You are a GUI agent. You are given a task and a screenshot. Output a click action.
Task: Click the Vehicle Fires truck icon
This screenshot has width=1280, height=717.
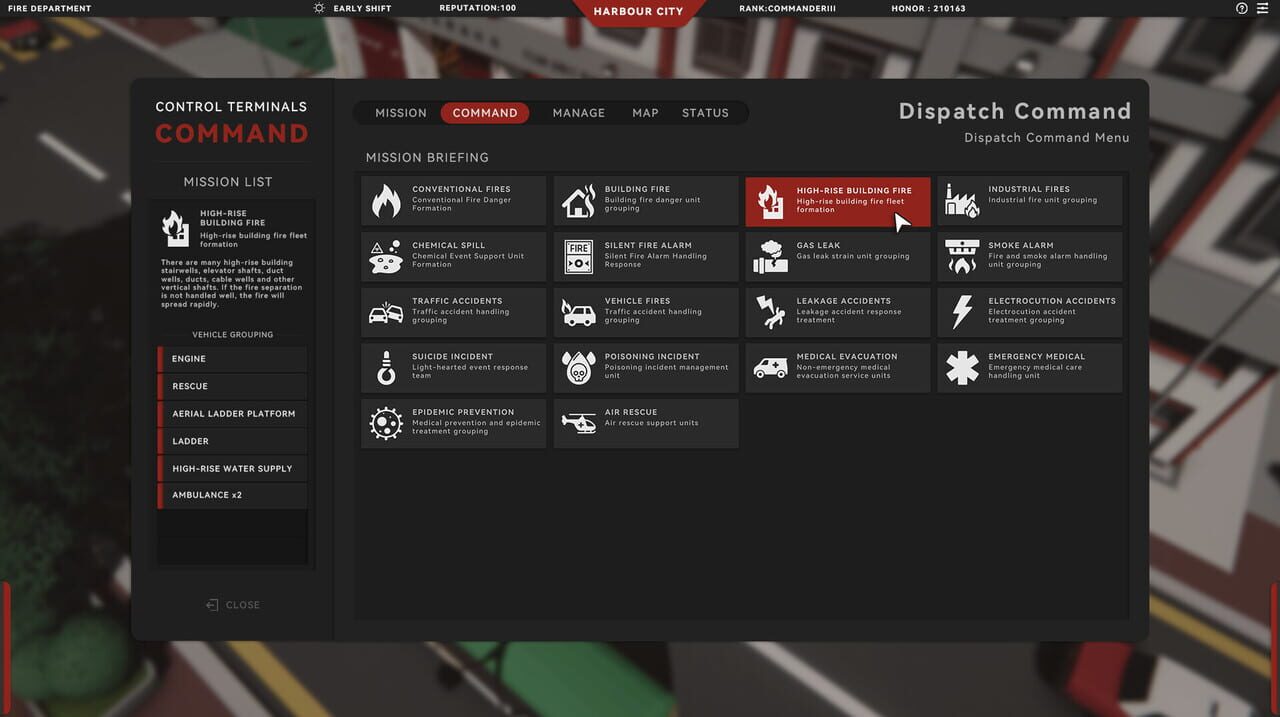(579, 311)
